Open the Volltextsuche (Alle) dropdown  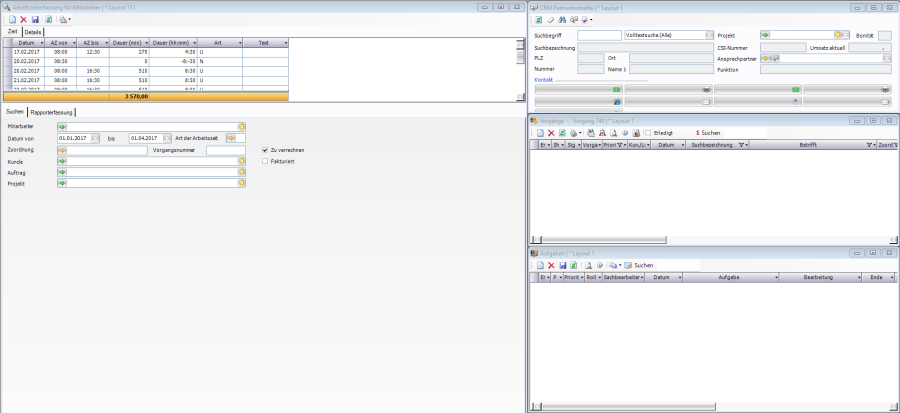point(707,35)
